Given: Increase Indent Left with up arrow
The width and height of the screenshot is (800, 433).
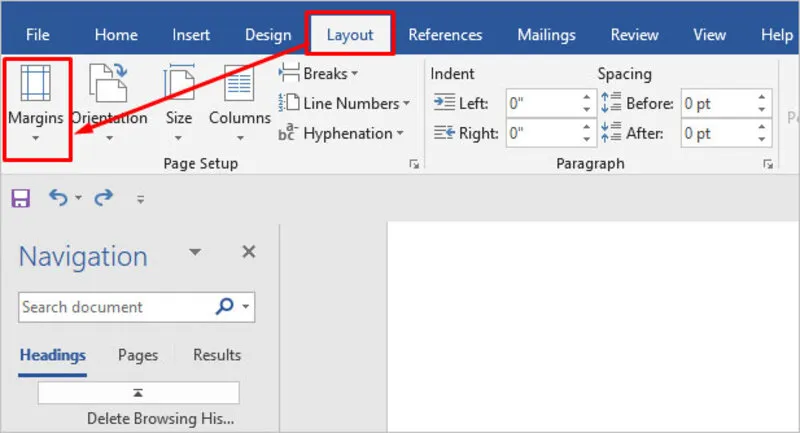Looking at the screenshot, I should pyautogui.click(x=587, y=97).
